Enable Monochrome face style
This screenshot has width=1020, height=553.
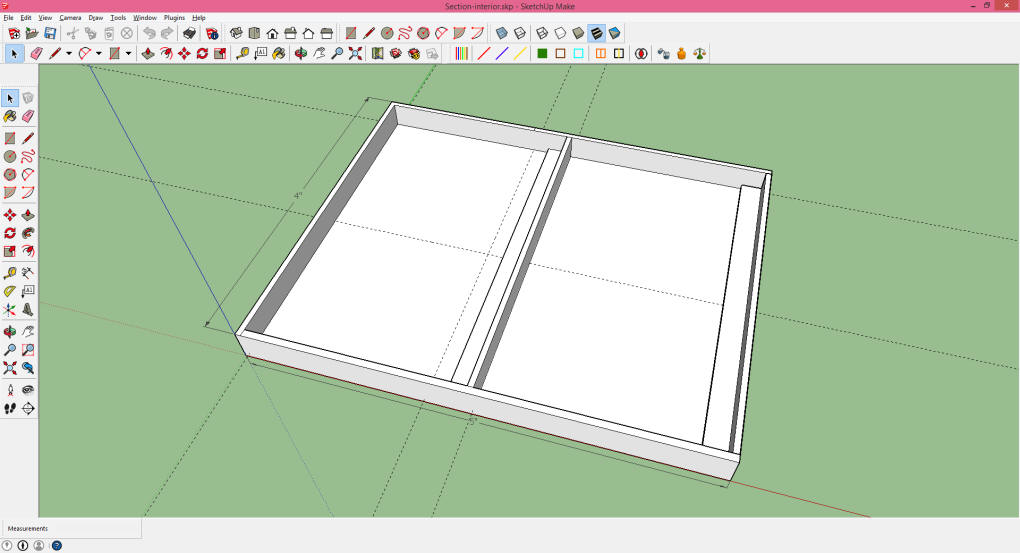point(614,33)
